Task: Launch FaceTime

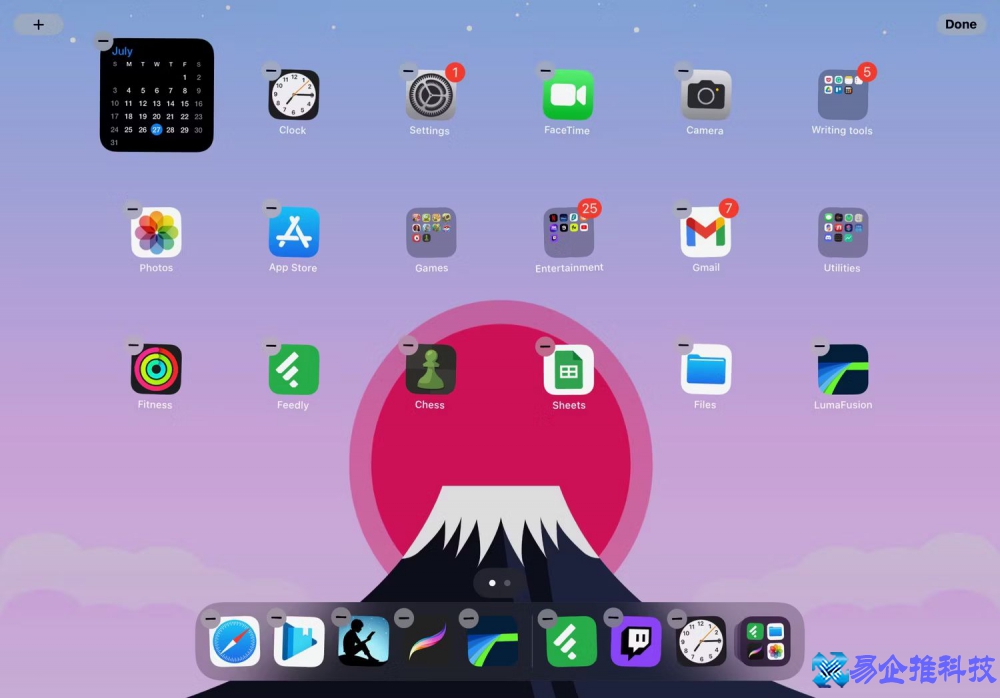Action: [x=567, y=95]
